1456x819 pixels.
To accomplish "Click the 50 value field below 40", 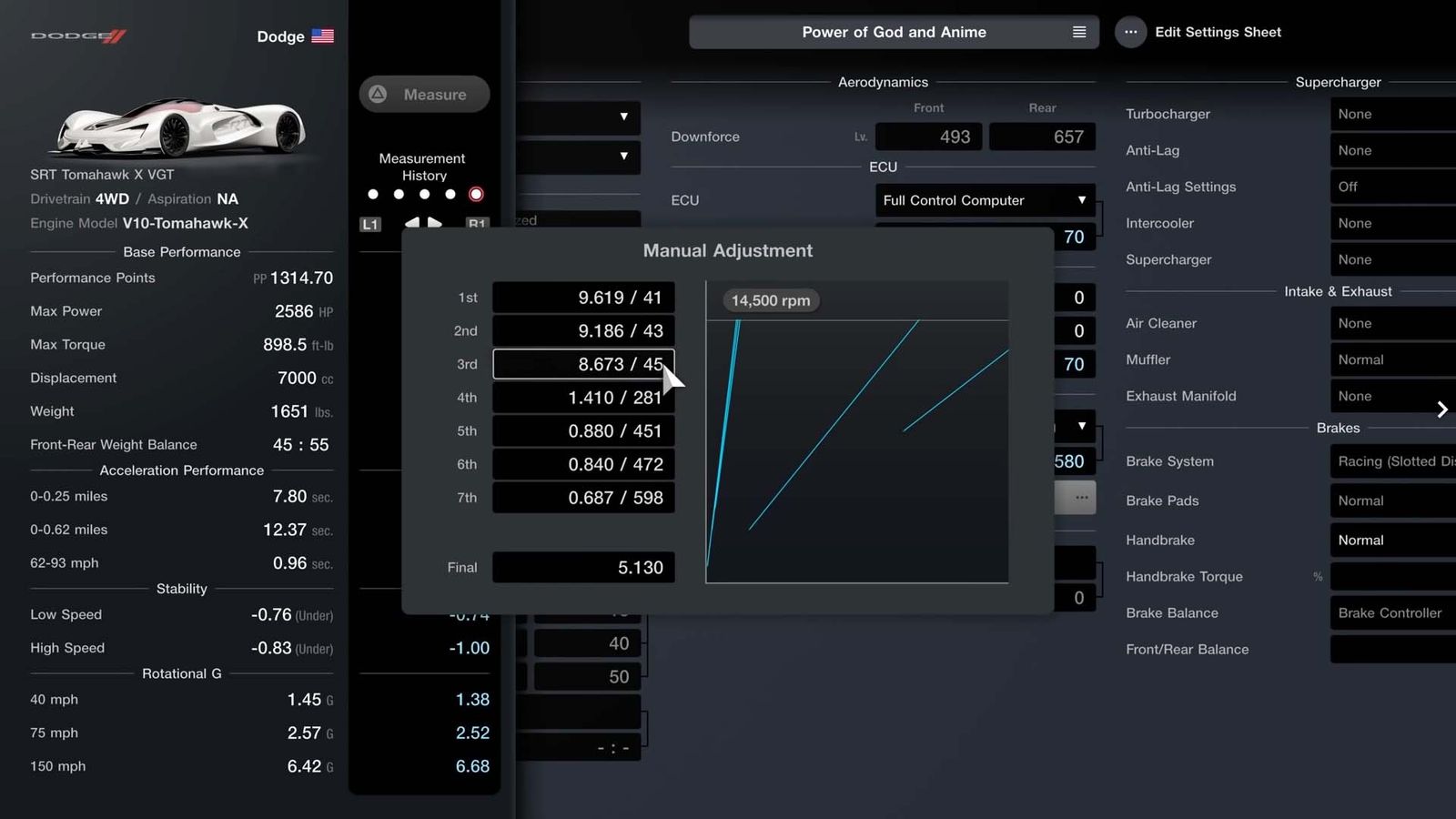I will 587,676.
